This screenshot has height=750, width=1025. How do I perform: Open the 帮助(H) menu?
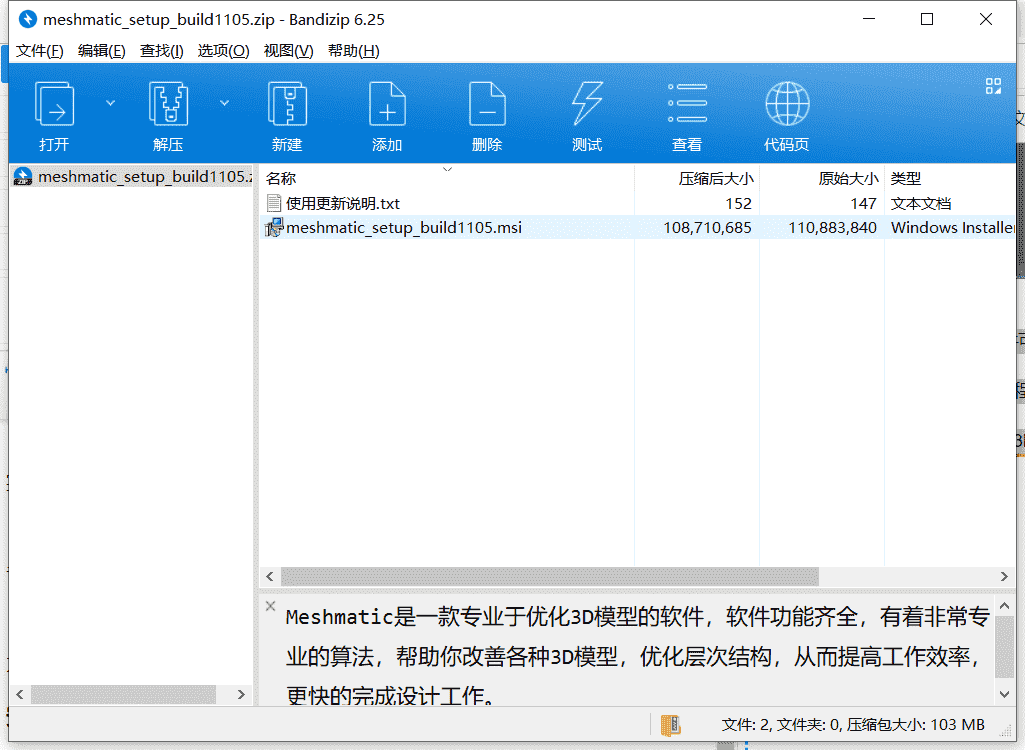[354, 50]
